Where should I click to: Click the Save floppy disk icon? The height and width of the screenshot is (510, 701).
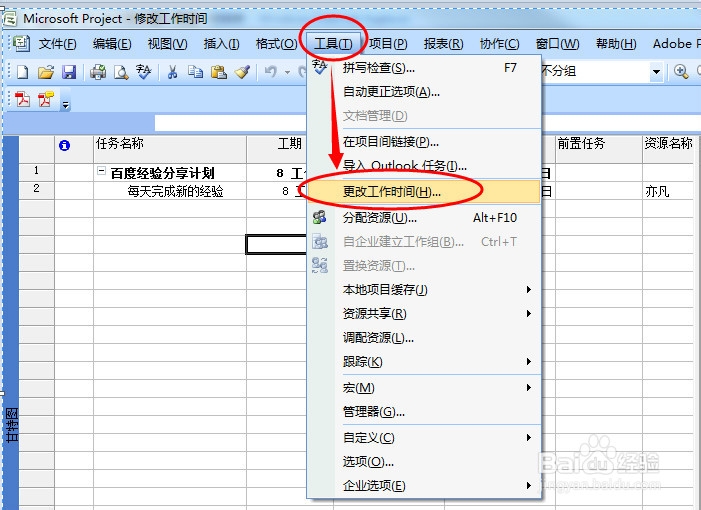coord(69,72)
